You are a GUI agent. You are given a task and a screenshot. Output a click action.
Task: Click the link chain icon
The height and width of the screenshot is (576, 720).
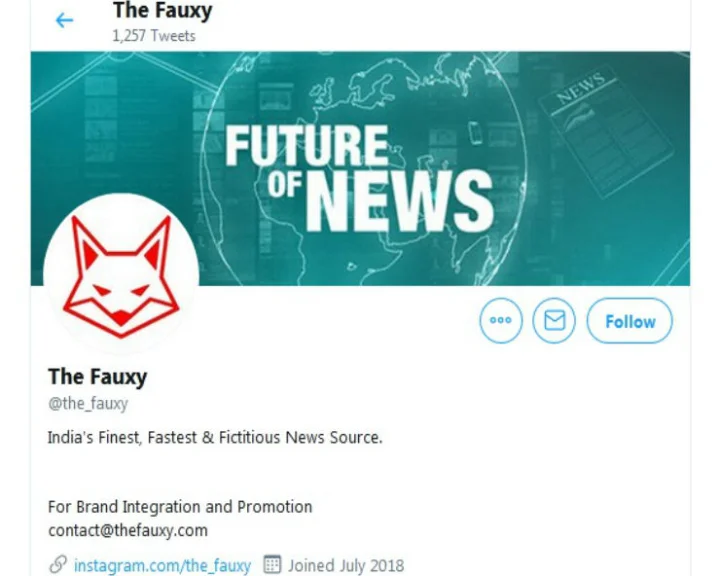point(58,565)
